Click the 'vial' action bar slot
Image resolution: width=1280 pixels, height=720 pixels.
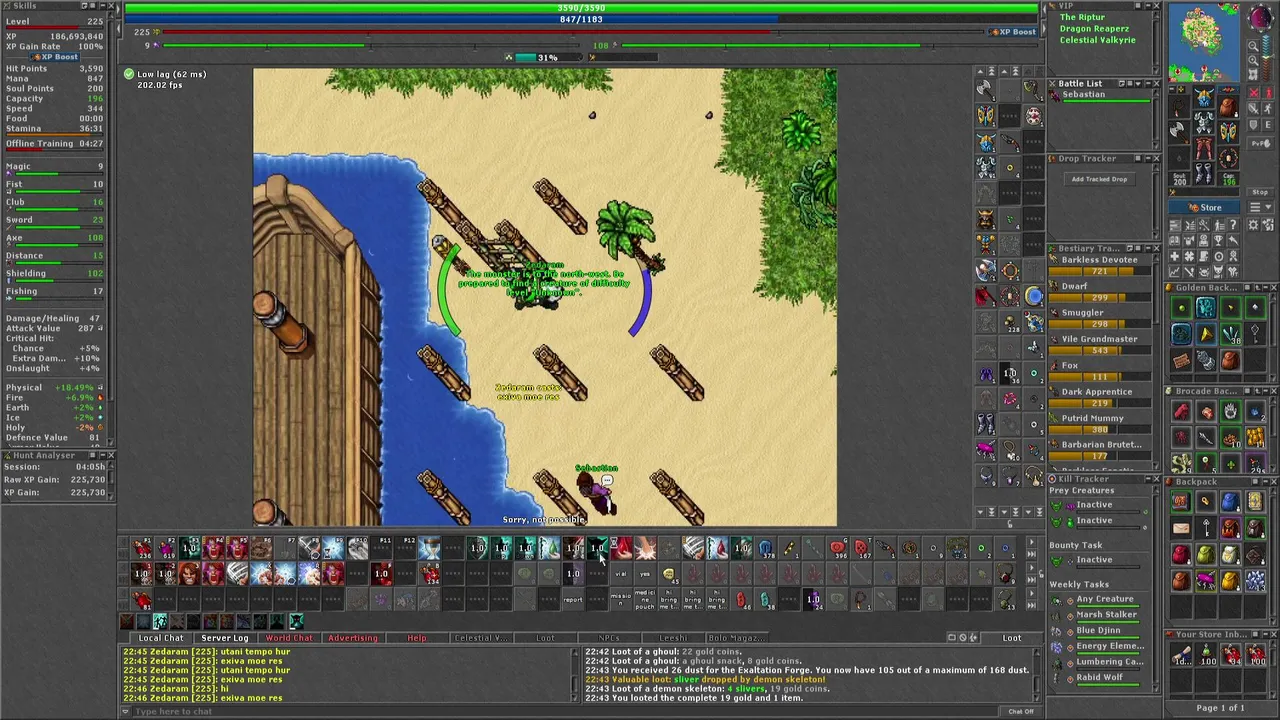click(x=621, y=573)
